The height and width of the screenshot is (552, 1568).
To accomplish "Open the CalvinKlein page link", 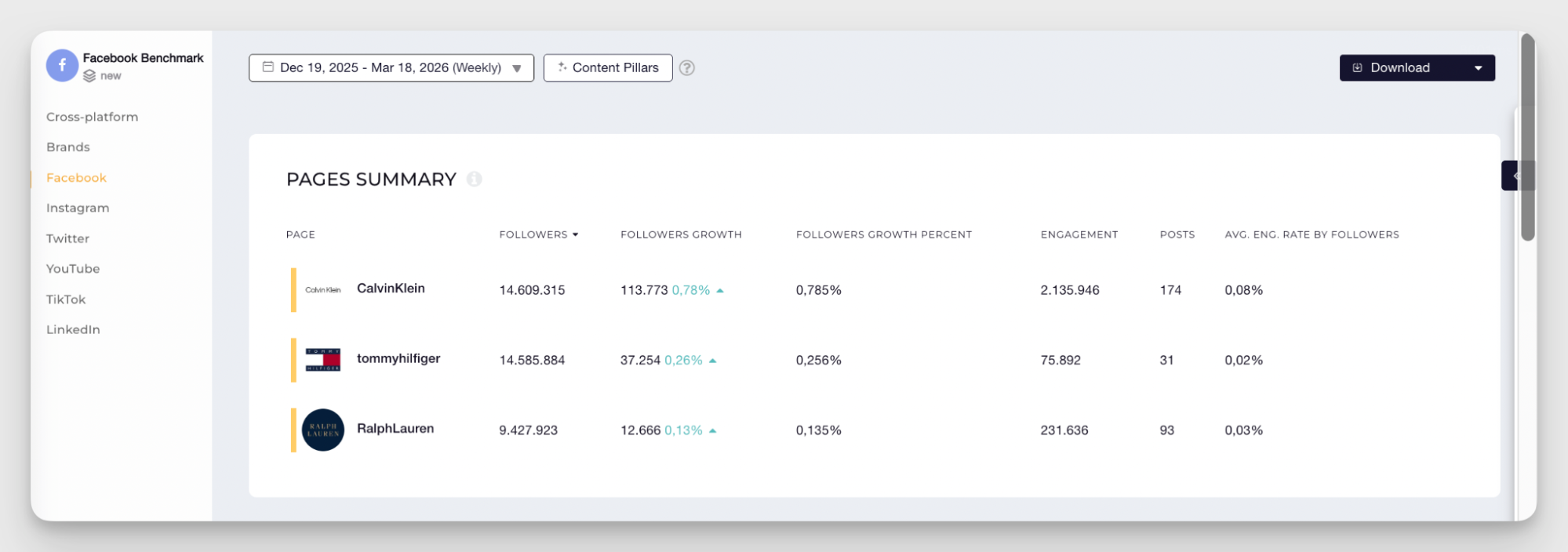I will [x=391, y=289].
